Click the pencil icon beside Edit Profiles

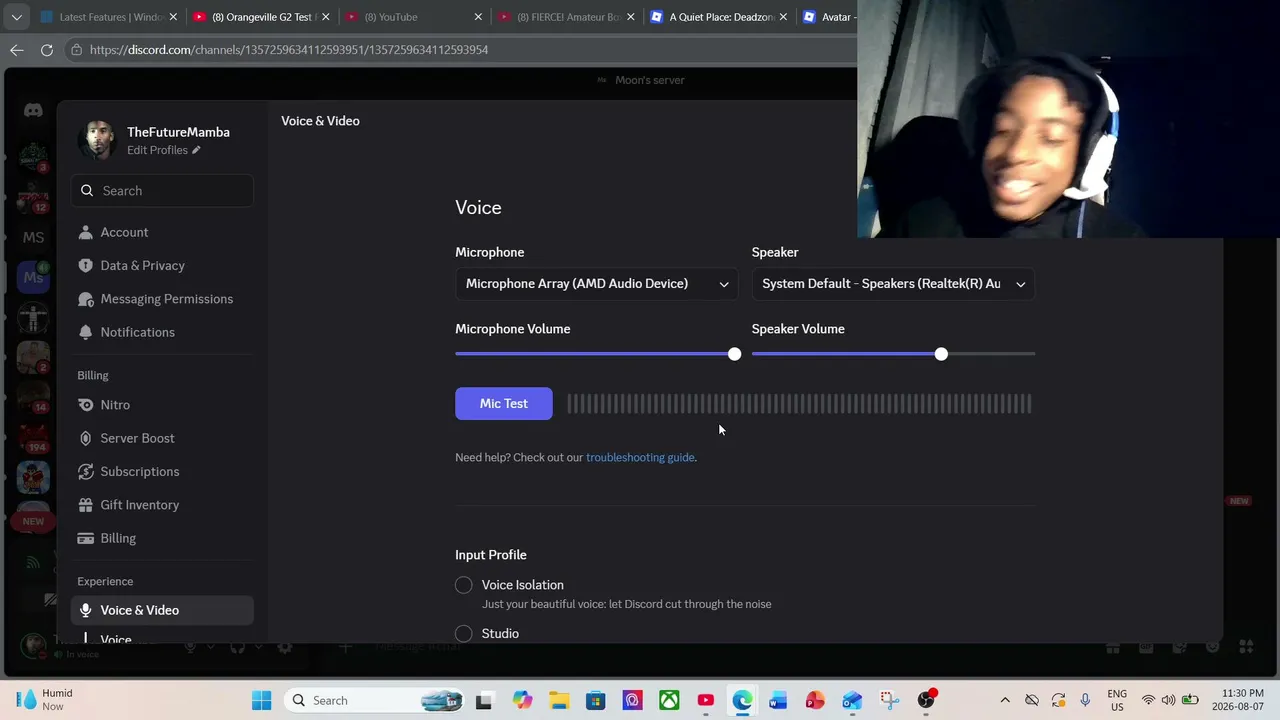coord(196,150)
